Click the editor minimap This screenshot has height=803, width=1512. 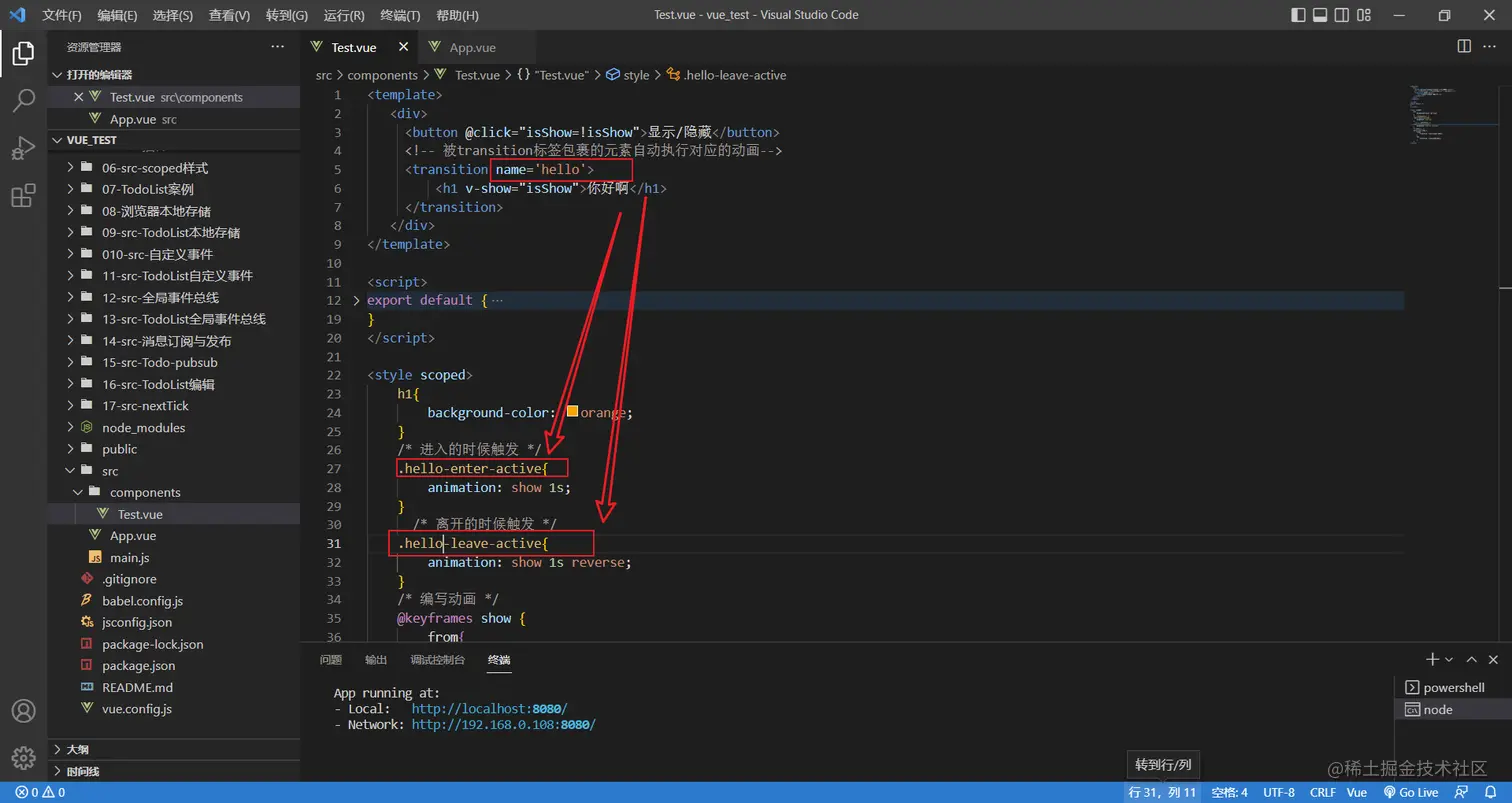pos(1453,115)
